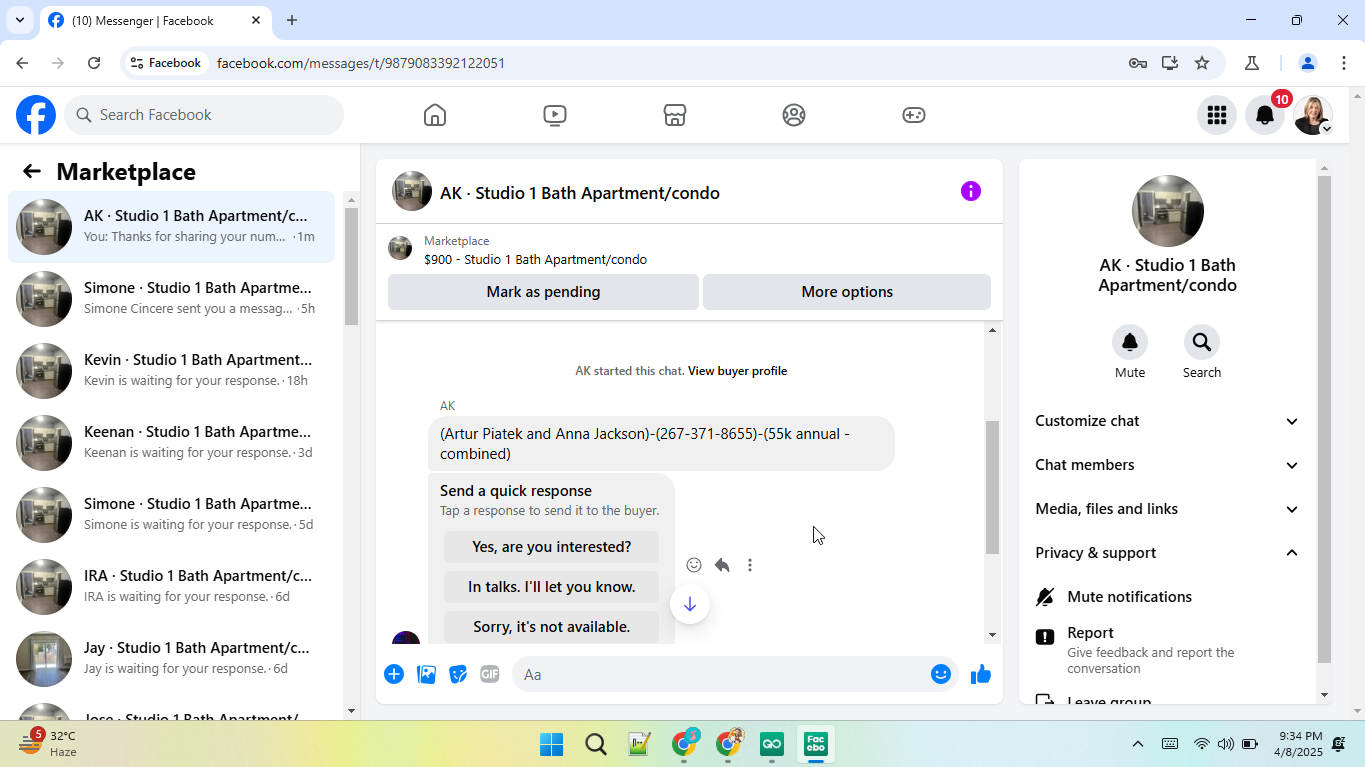Image resolution: width=1365 pixels, height=767 pixels.
Task: Open Windows taskbar search
Action: click(x=596, y=744)
